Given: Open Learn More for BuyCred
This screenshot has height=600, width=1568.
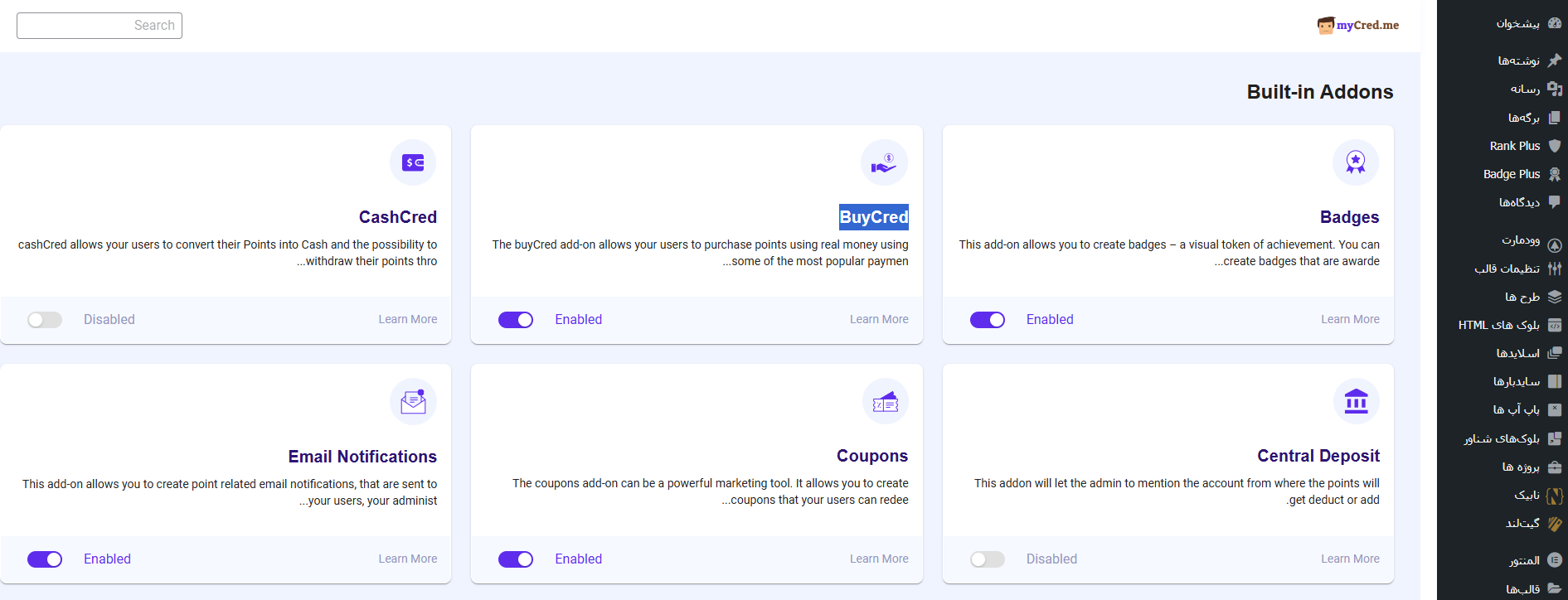Looking at the screenshot, I should [x=879, y=319].
